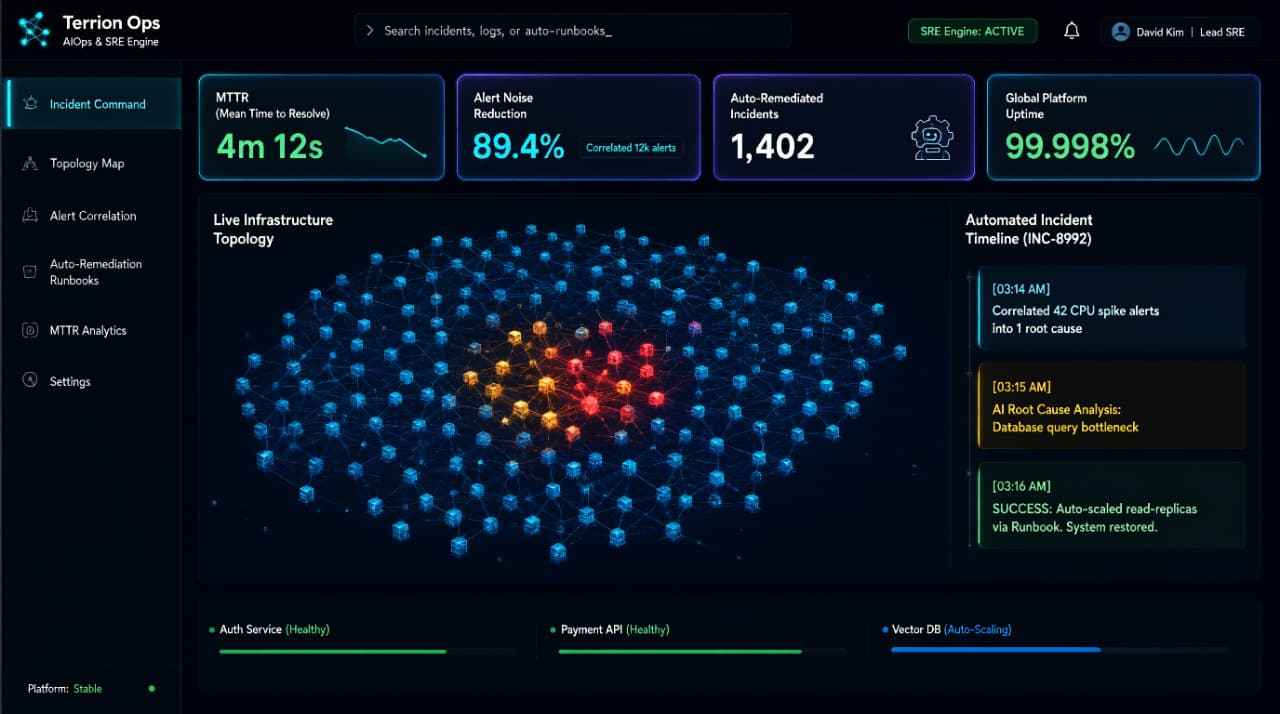Click David Kim's user avatar icon
This screenshot has width=1280, height=714.
(1120, 32)
